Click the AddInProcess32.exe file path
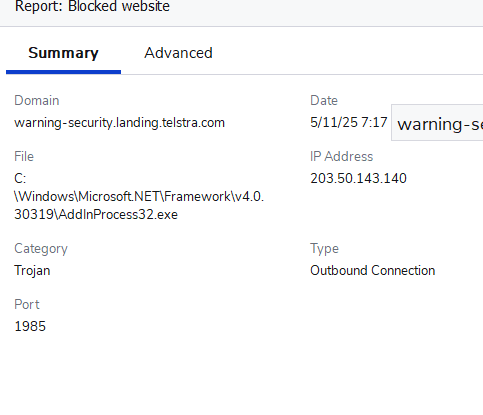Viewport: 483px width, 415px height. 139,197
